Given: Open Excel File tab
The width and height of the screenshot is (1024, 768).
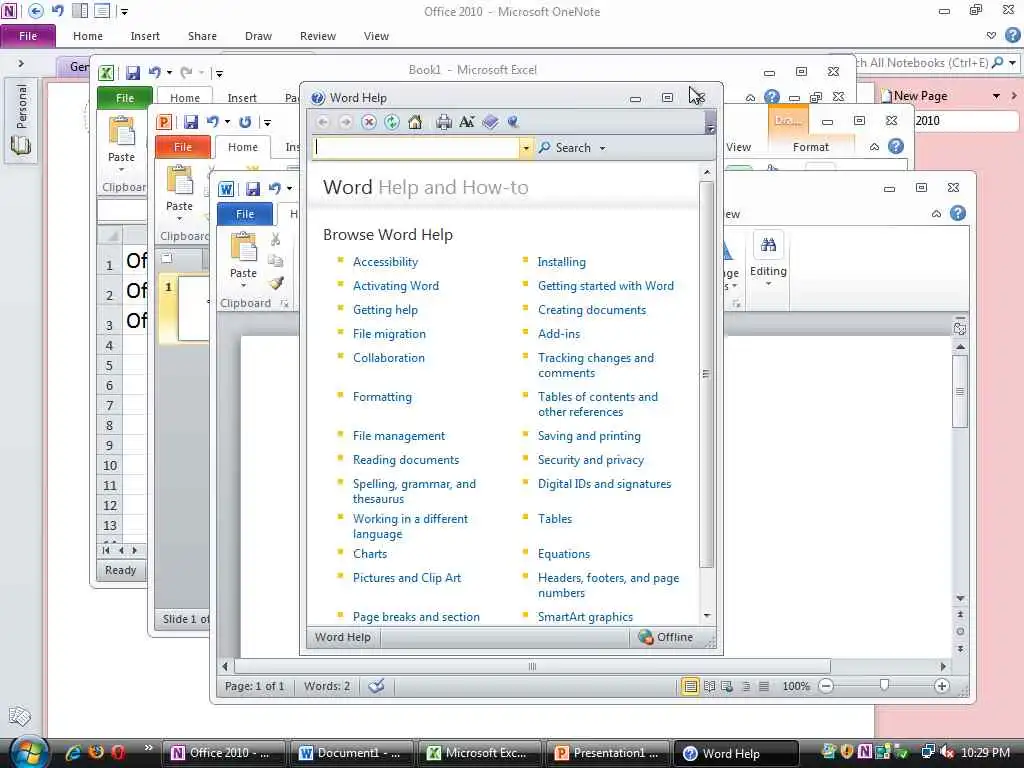Looking at the screenshot, I should pyautogui.click(x=125, y=98).
